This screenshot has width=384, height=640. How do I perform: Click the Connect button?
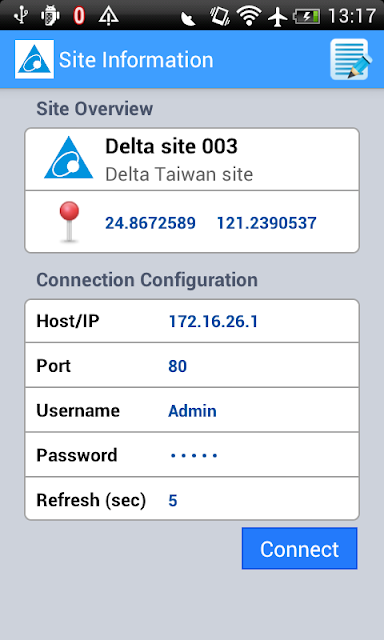pos(300,548)
